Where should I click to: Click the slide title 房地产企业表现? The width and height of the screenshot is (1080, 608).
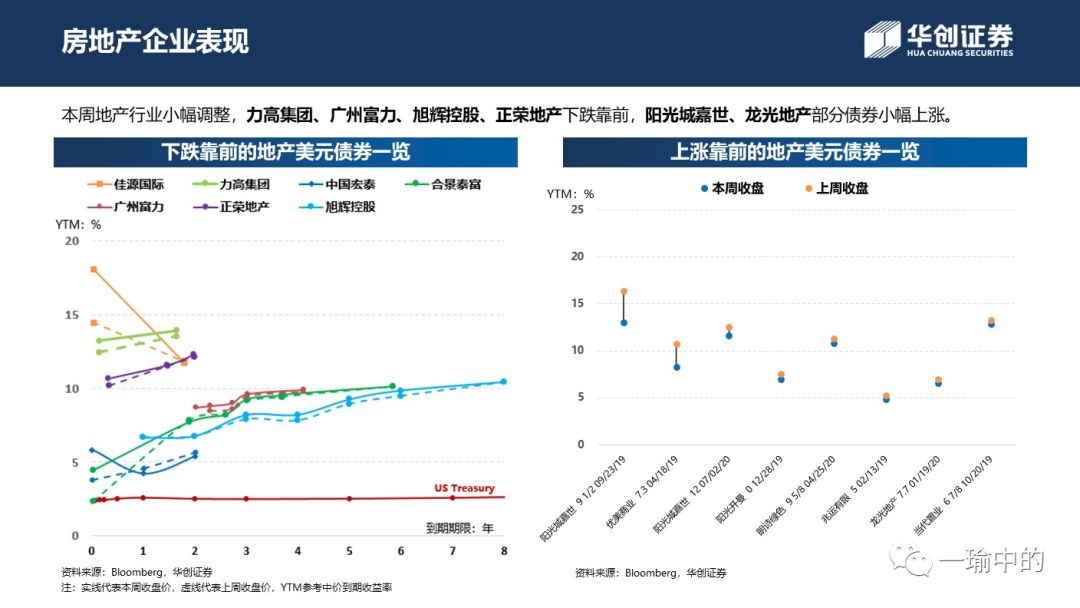pyautogui.click(x=155, y=41)
